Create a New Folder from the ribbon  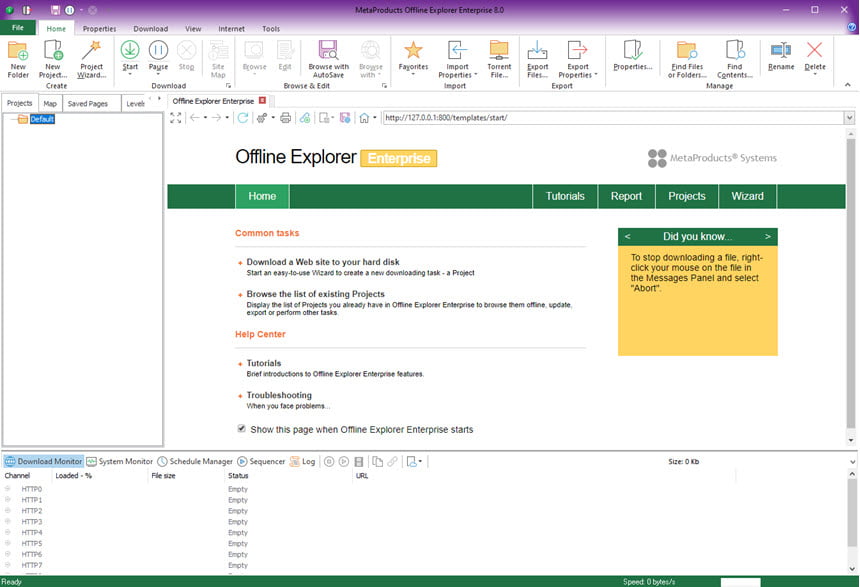pos(18,59)
